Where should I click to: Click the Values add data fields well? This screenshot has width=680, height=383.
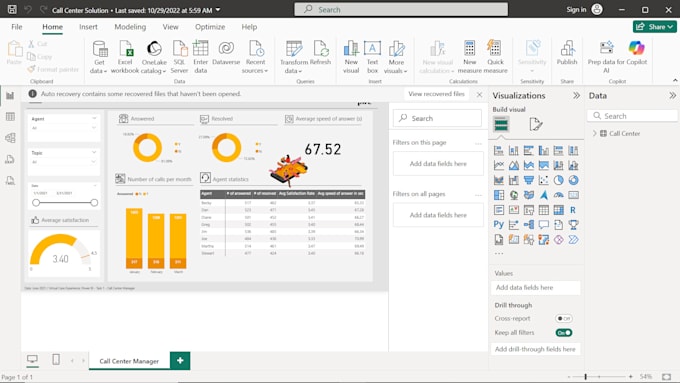[x=536, y=288]
